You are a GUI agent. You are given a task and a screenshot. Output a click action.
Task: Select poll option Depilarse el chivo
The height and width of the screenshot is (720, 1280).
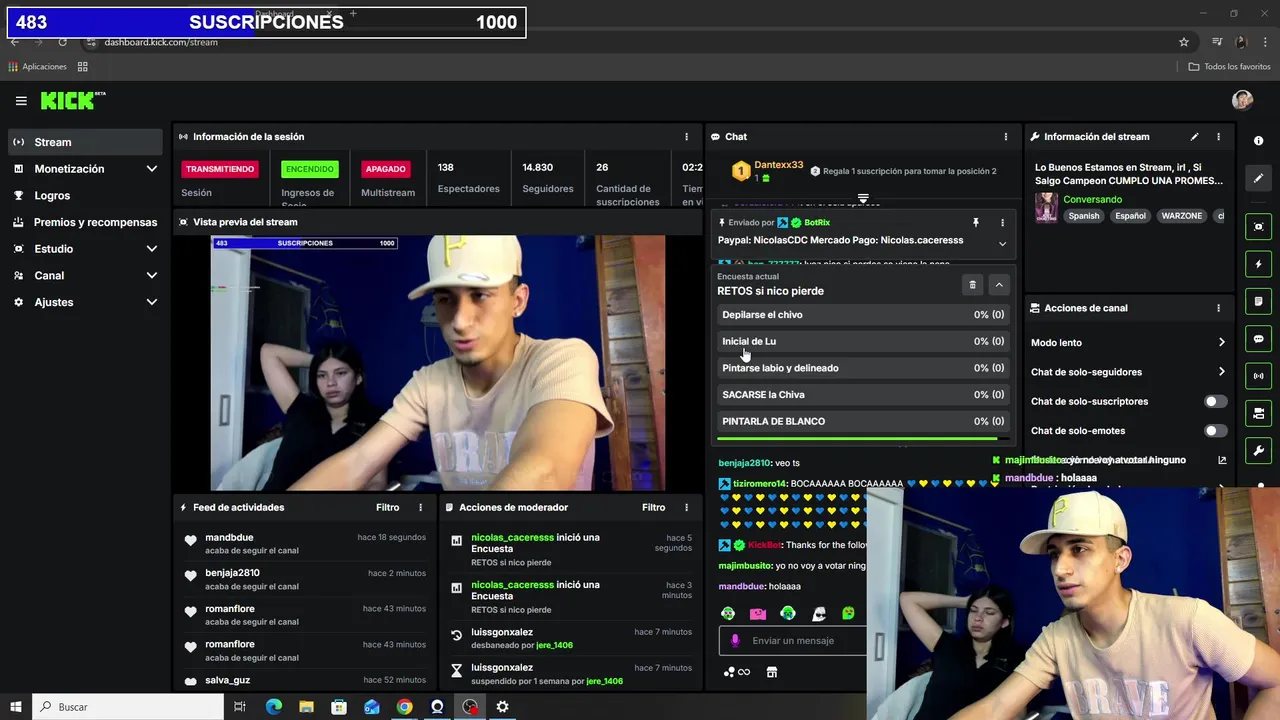click(863, 315)
